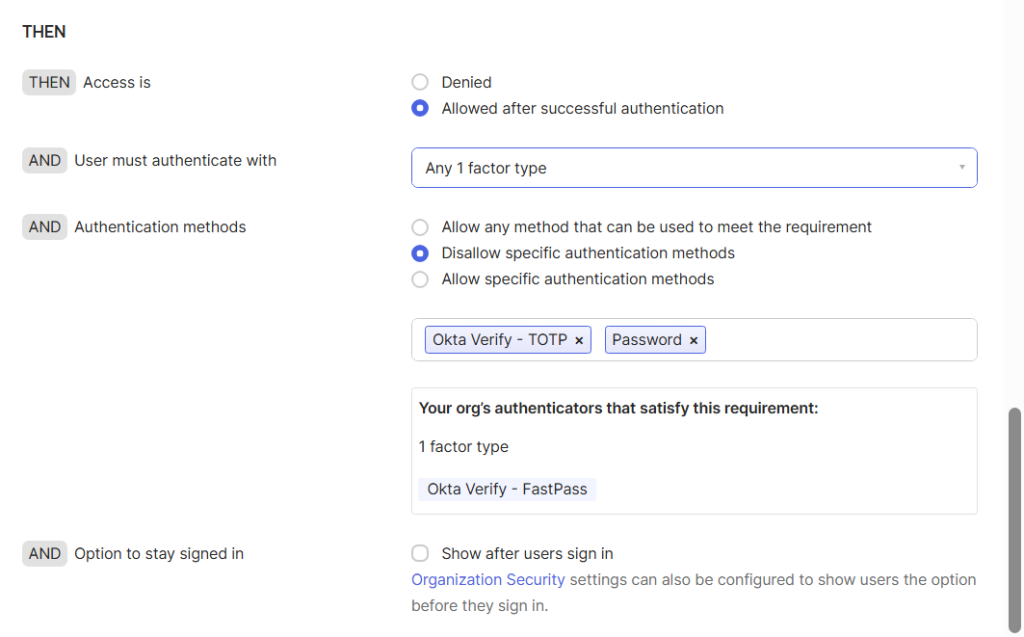The width and height of the screenshot is (1024, 637).
Task: Click the Okta Verify - FastPass chip
Action: tap(507, 489)
